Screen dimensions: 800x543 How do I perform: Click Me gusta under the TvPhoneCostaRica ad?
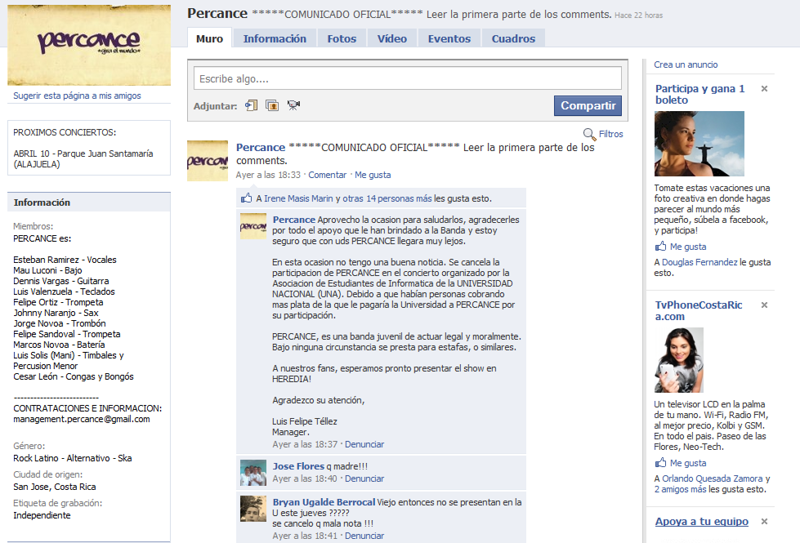pyautogui.click(x=688, y=463)
